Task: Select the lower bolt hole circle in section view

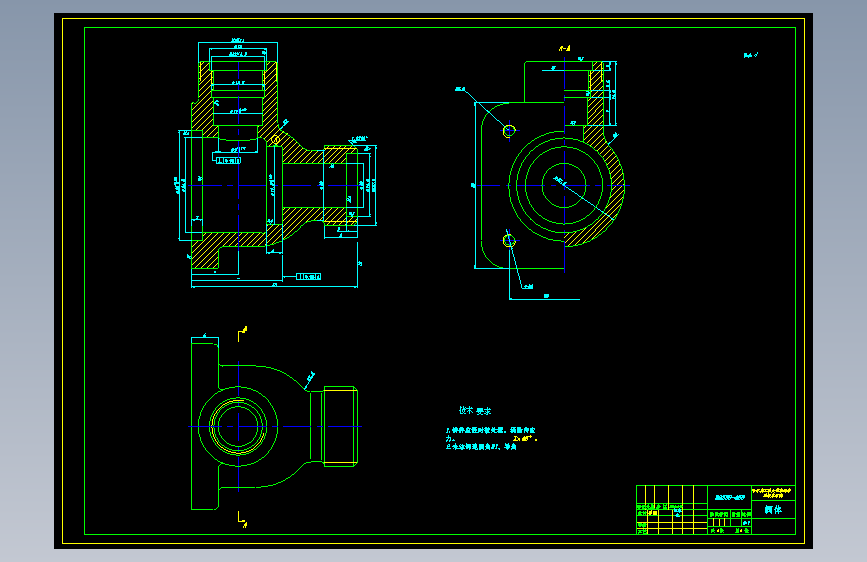Action: [x=509, y=241]
